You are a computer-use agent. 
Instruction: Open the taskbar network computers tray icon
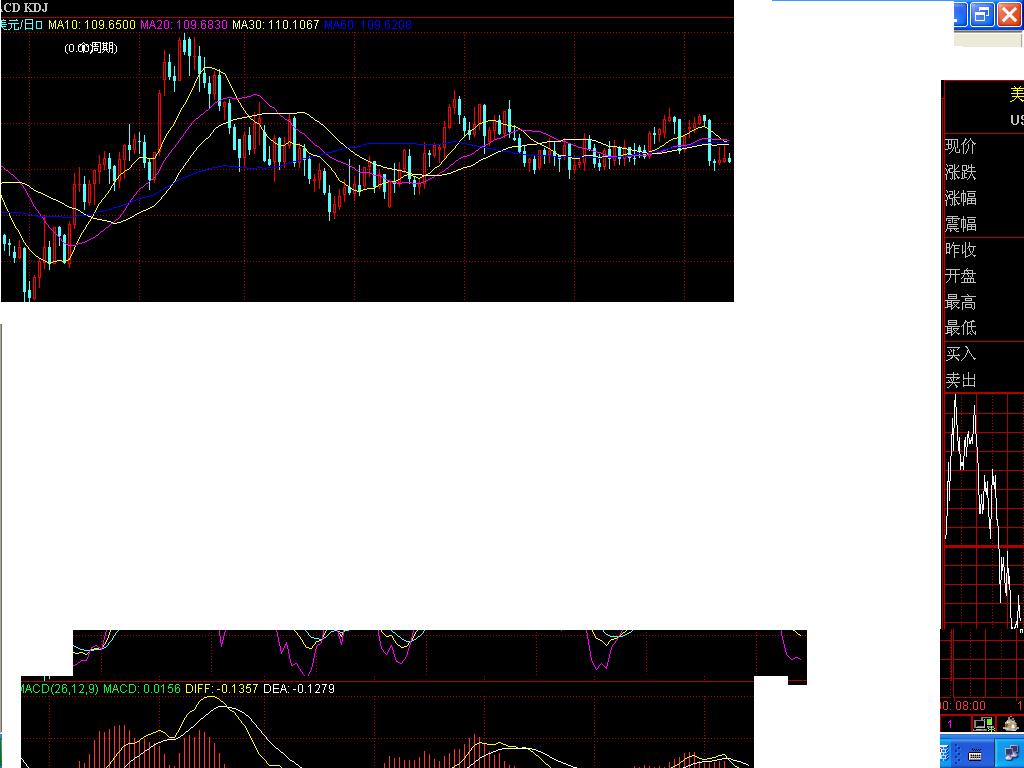click(x=1010, y=754)
